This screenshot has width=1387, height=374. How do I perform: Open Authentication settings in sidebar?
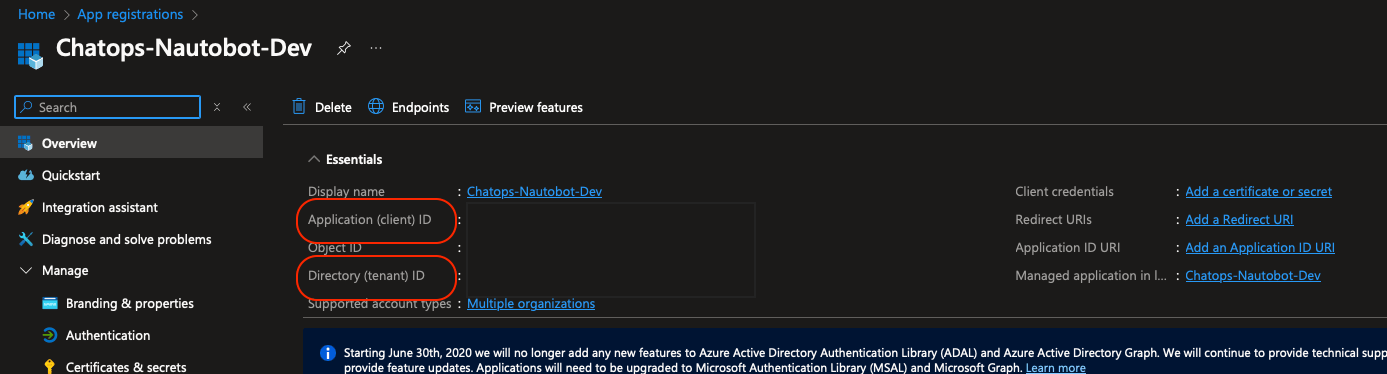[108, 335]
